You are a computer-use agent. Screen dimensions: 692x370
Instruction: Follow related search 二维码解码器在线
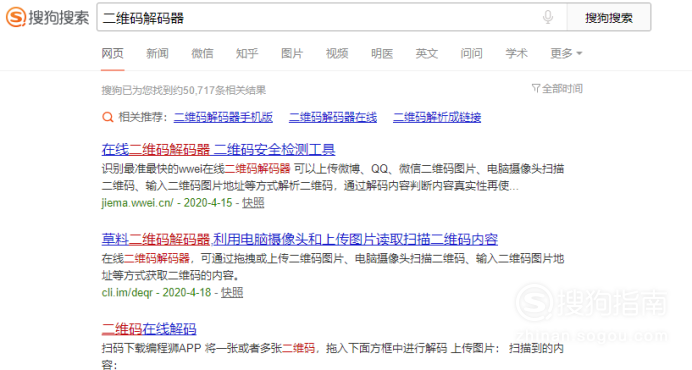333,117
